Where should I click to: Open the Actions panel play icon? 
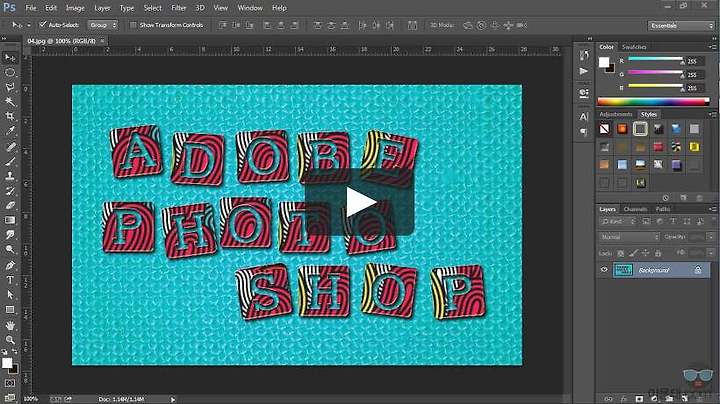(584, 71)
